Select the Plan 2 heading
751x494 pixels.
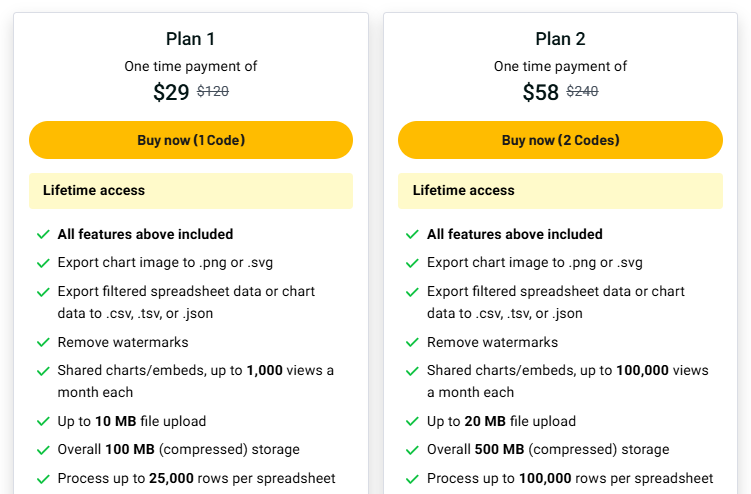pos(560,39)
